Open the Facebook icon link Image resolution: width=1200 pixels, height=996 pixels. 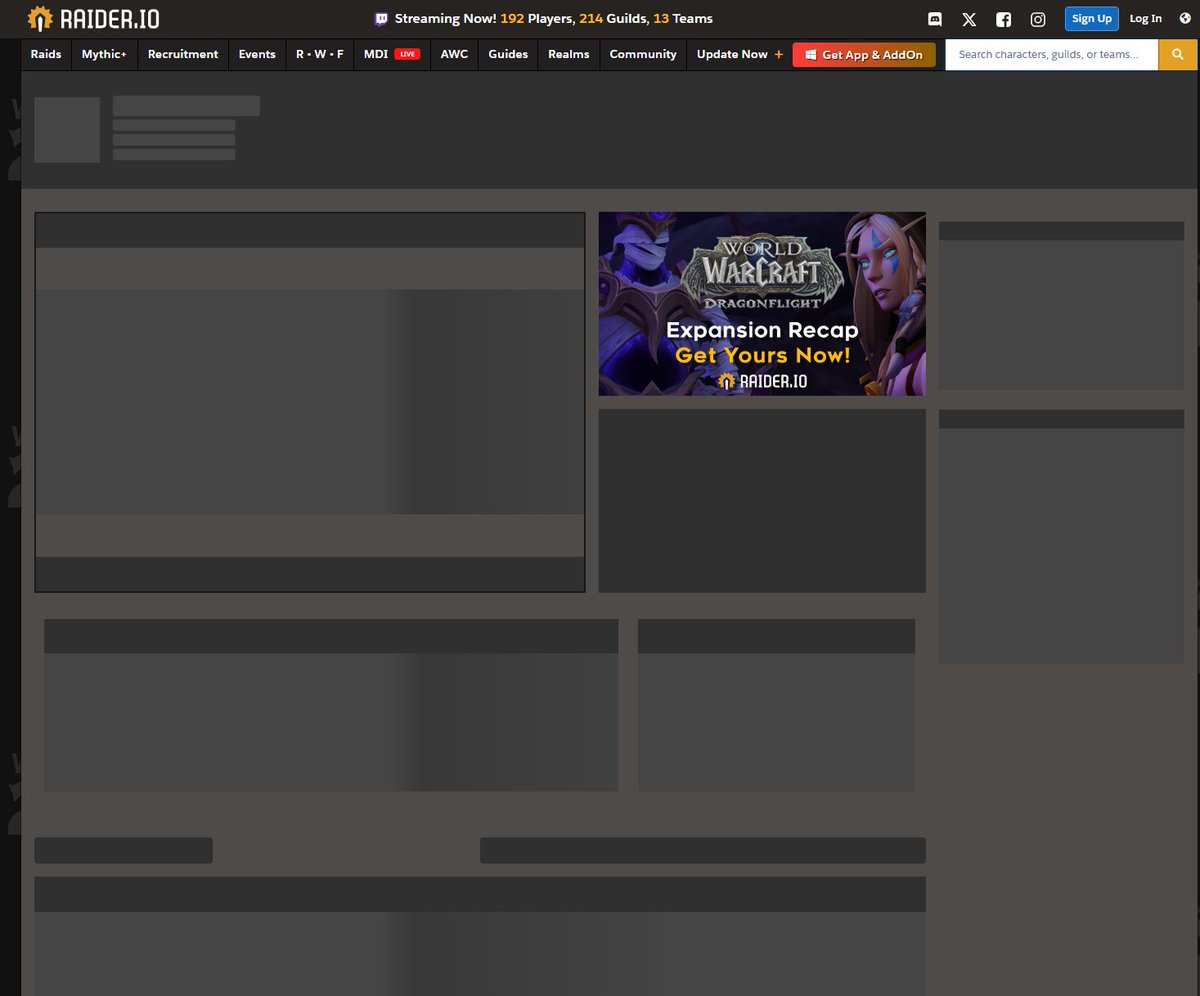tap(1004, 19)
